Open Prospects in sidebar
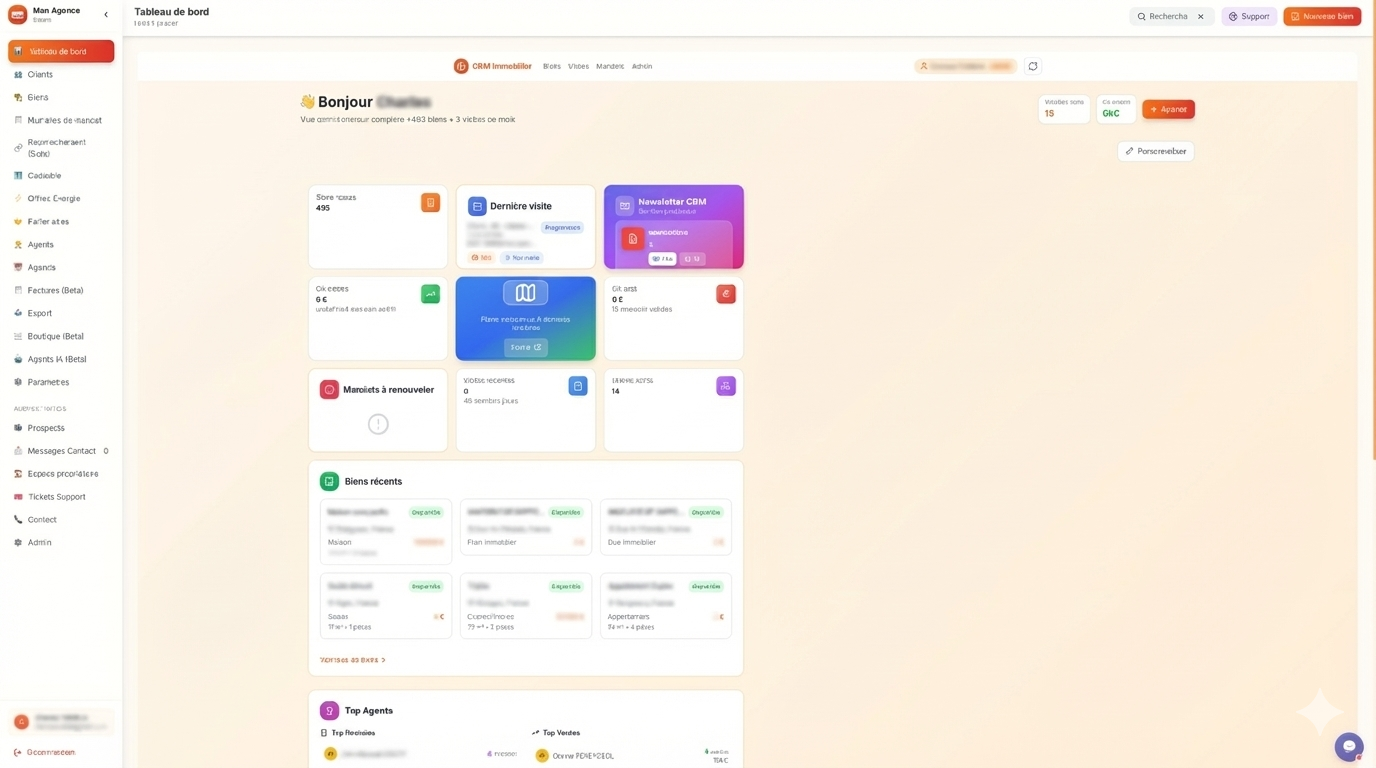Screen dimensions: 1376x768 (61, 428)
